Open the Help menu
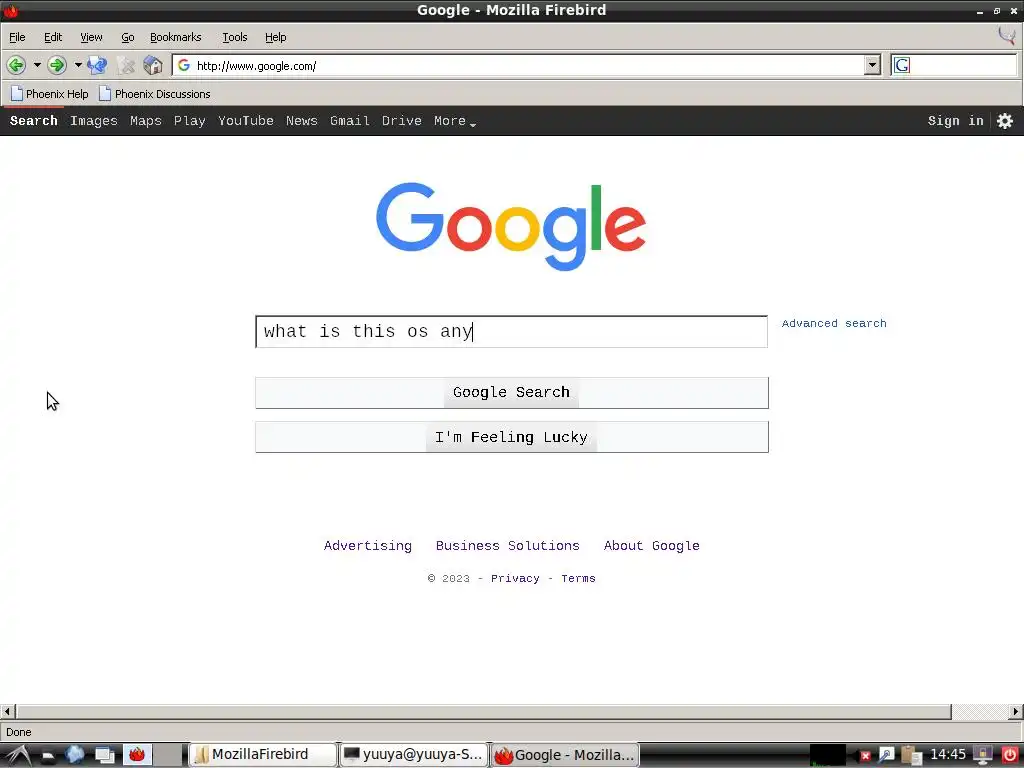The image size is (1024, 768). tap(276, 37)
